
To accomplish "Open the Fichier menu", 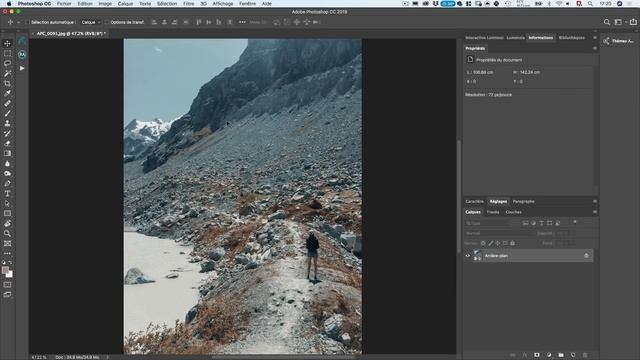I will (x=64, y=4).
